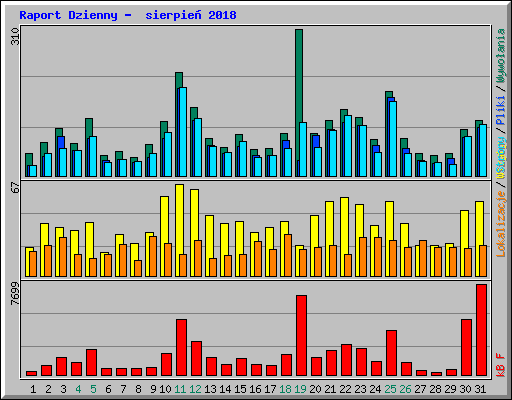Click the red KB F legend label
Screen dimensions: 512x400
click(x=501, y=365)
